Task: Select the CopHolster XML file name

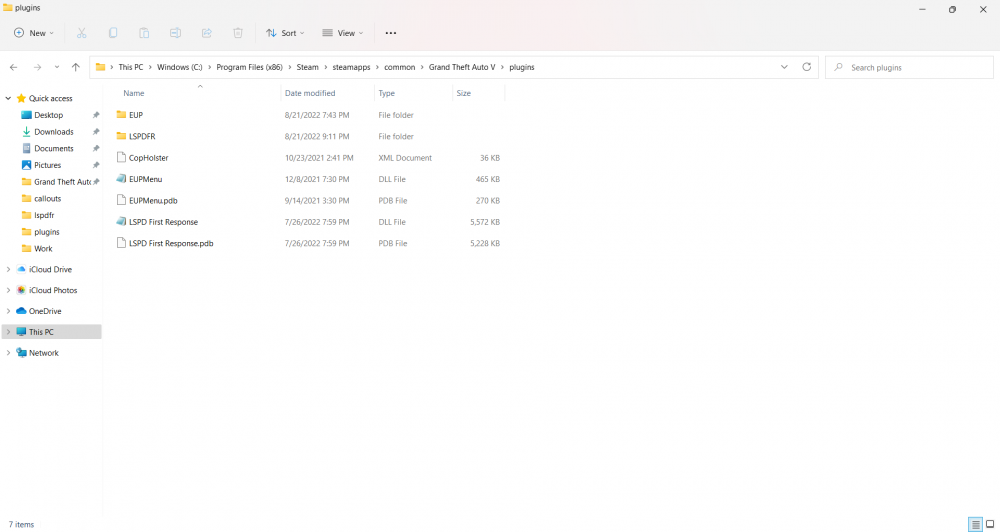Action: tap(149, 158)
